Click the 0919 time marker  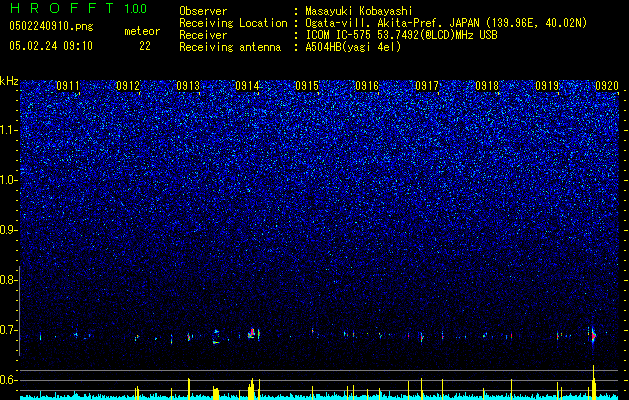547,86
